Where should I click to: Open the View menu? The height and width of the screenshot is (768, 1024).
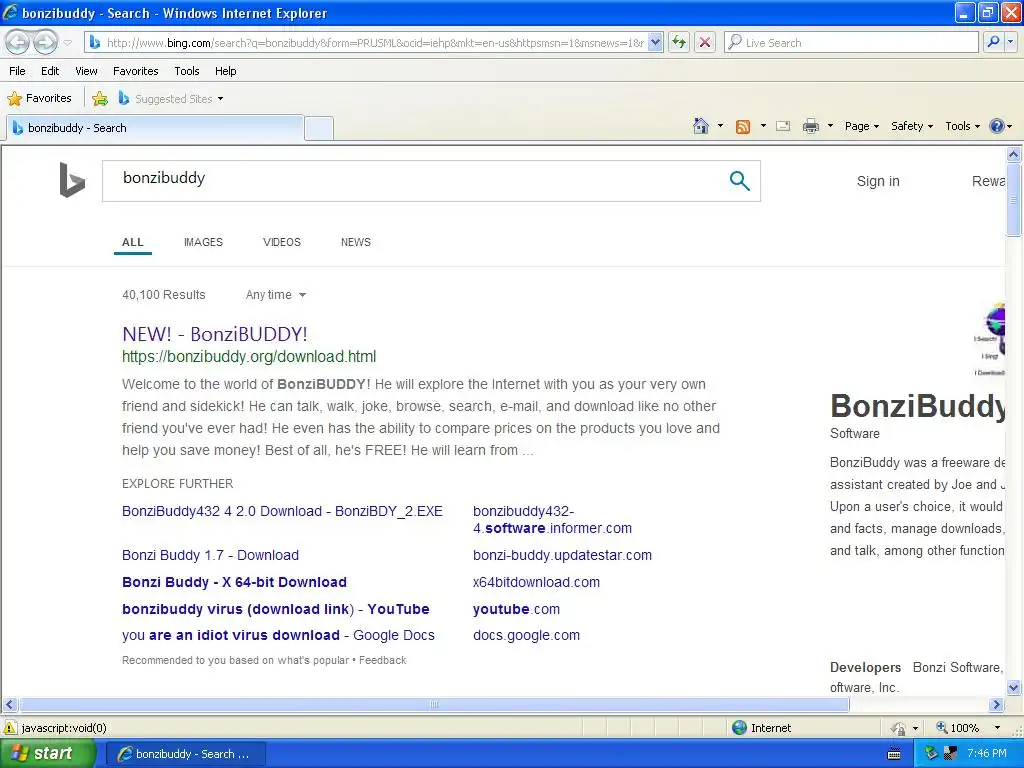click(86, 71)
